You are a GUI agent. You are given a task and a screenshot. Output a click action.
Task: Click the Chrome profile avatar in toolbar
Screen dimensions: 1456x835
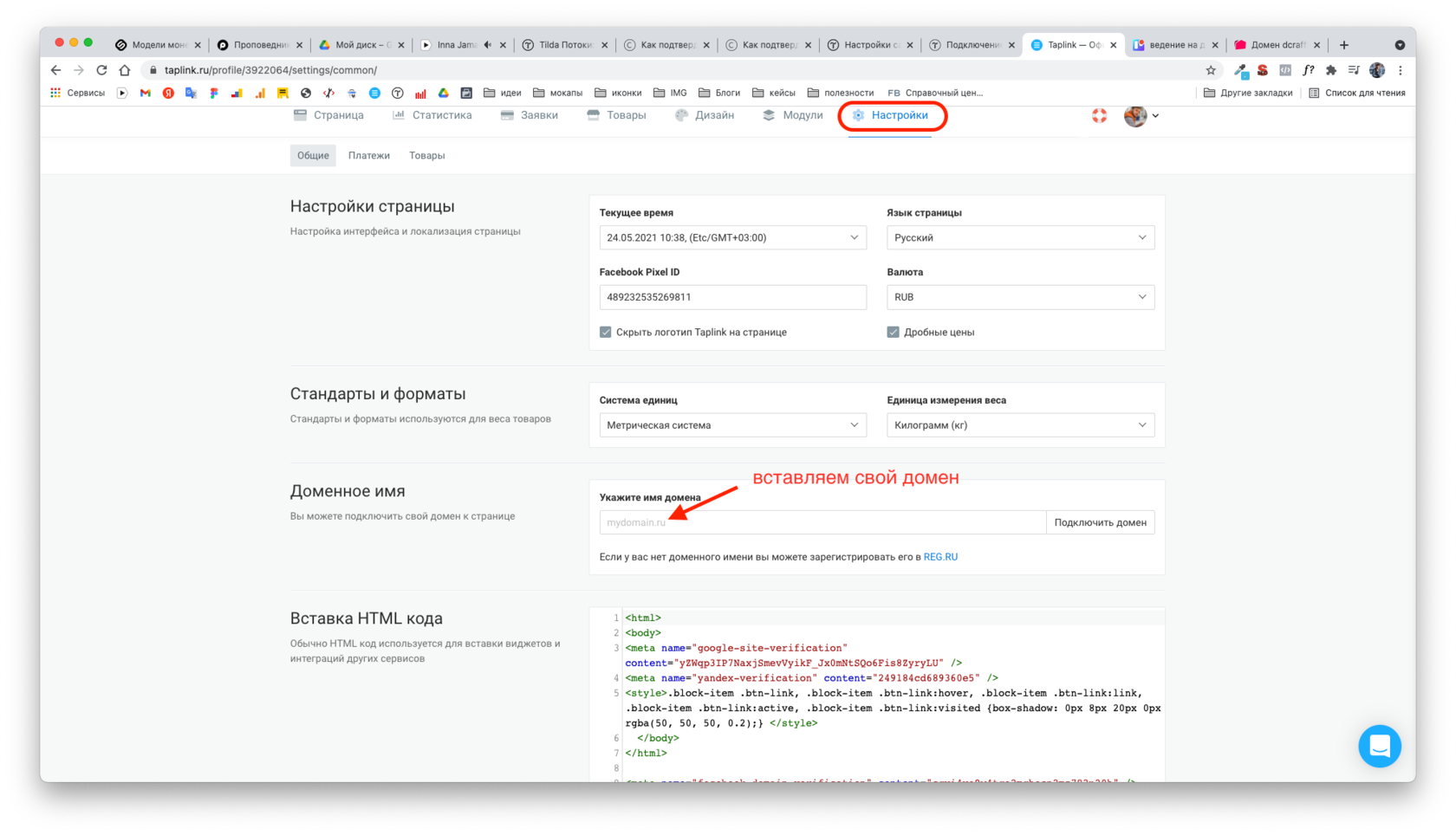pos(1377,70)
